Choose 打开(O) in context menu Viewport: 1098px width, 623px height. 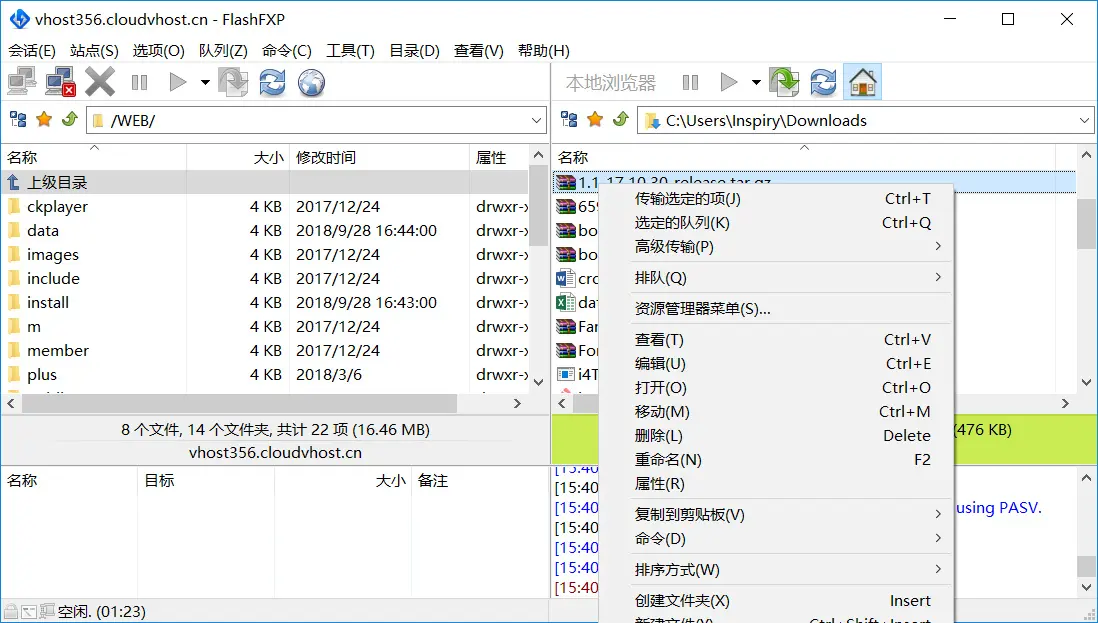tap(777, 387)
